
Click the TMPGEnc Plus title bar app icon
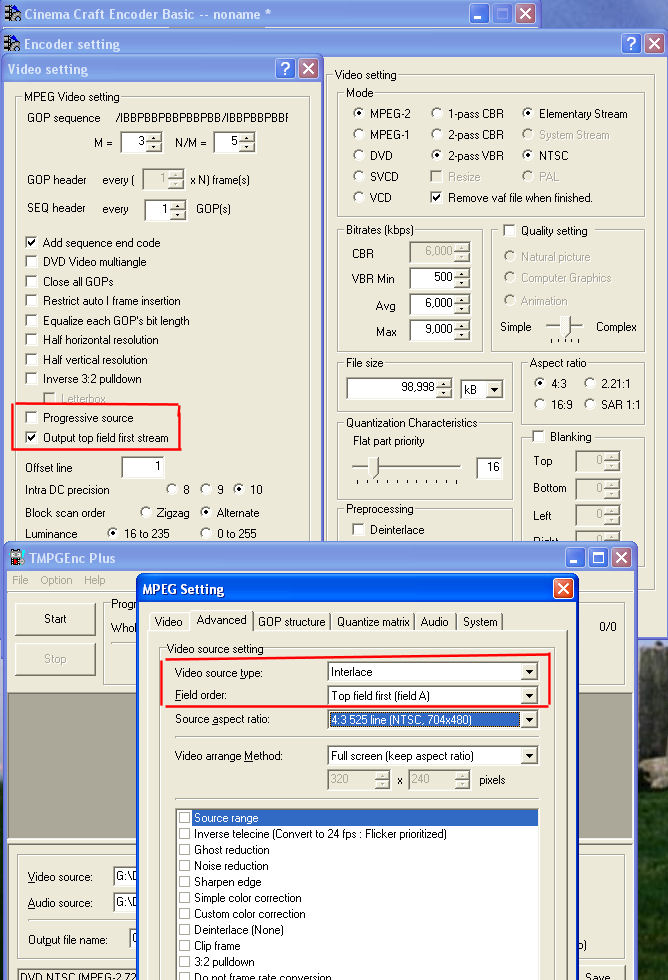coord(16,558)
